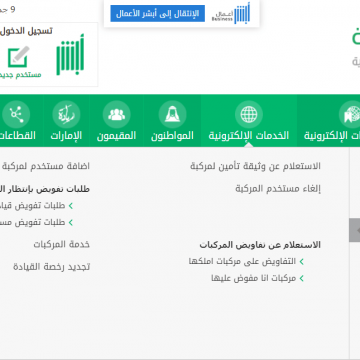Click the share nodes icon above القطاعات
360x360 pixels.
click(x=16, y=115)
